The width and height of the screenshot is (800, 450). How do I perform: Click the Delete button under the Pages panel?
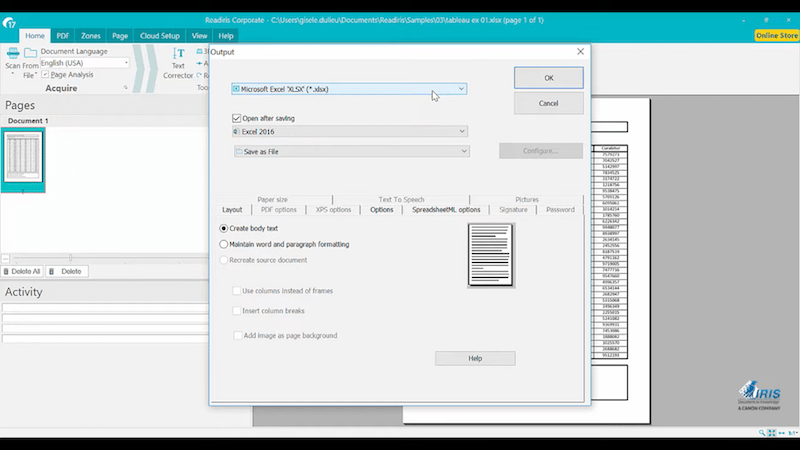[67, 271]
